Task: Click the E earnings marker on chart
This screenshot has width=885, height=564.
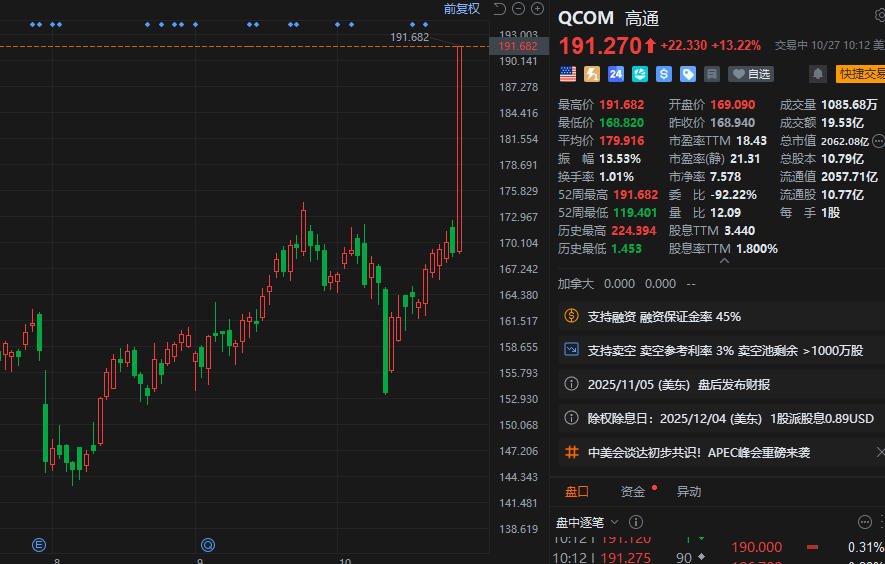Action: pos(39,545)
